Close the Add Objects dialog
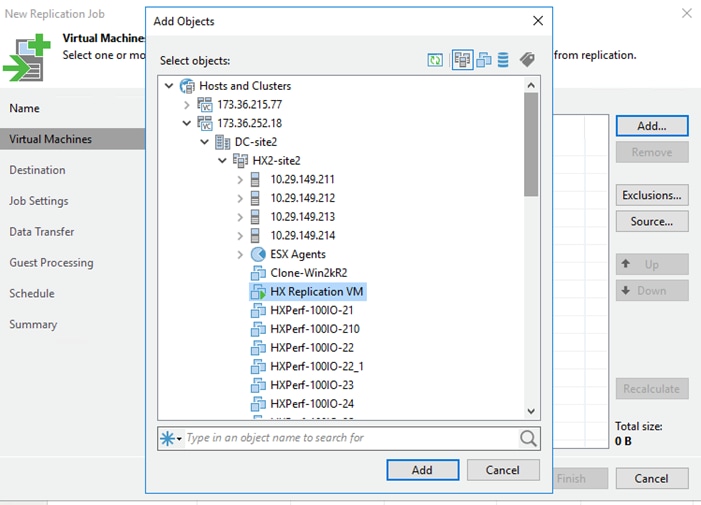Viewport: 701px width, 505px height. click(x=538, y=21)
